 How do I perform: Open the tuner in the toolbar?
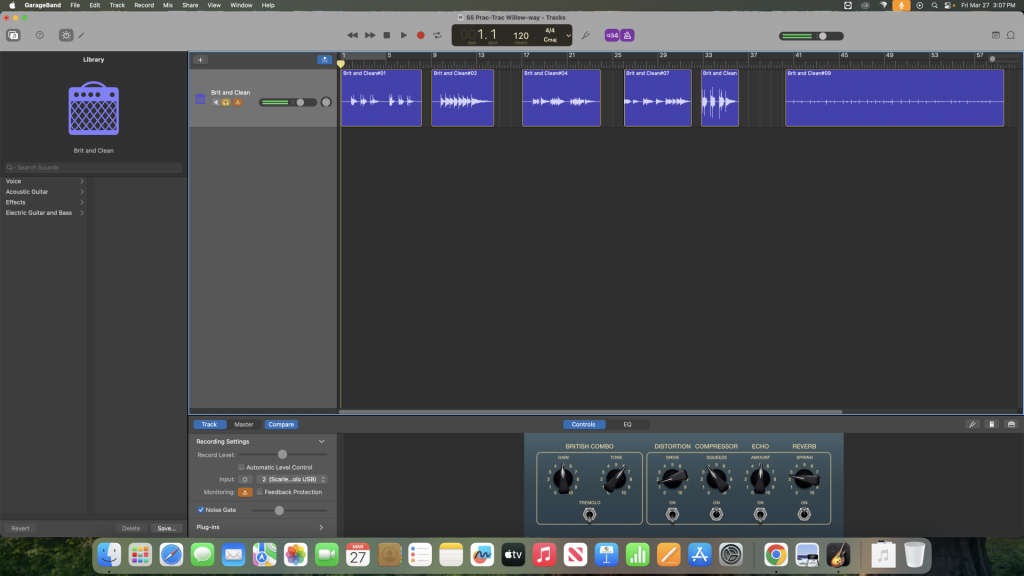tap(586, 35)
